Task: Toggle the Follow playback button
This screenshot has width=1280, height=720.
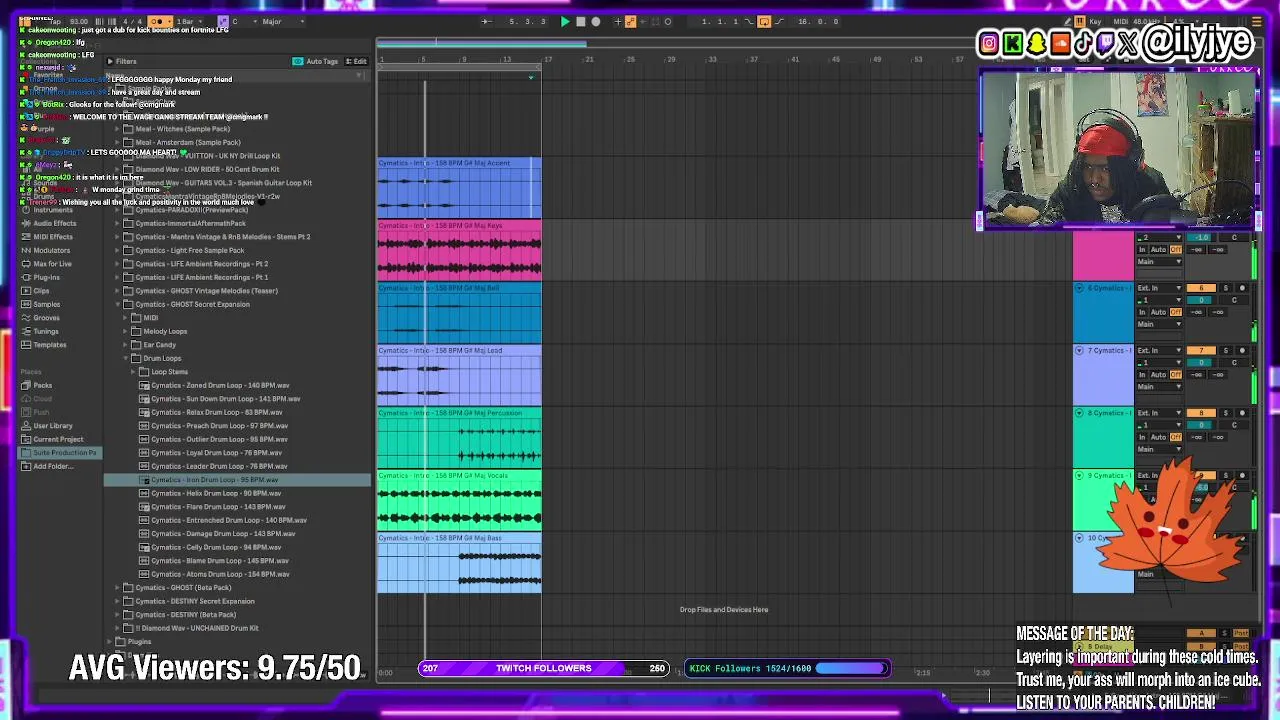Action: coord(487,21)
